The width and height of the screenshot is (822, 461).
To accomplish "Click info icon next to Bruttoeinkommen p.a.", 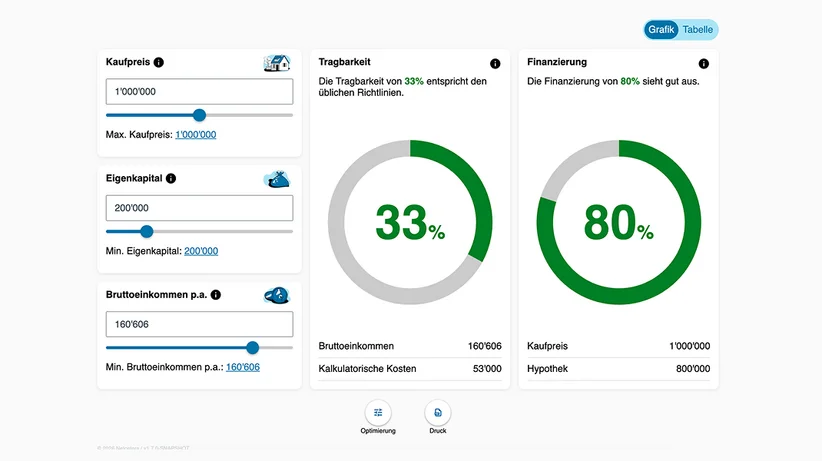I will pyautogui.click(x=216, y=295).
